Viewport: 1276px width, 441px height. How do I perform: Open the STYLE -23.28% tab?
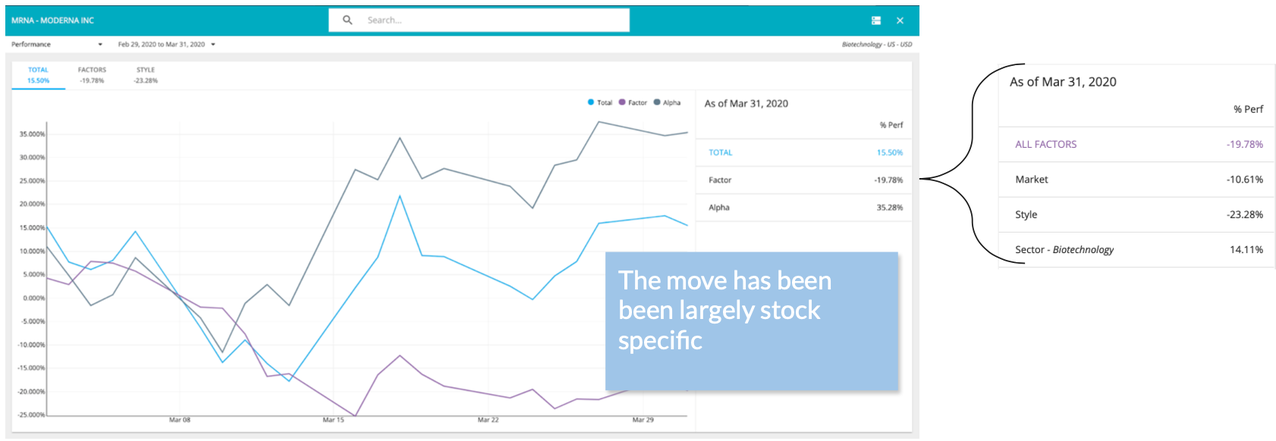[x=145, y=75]
